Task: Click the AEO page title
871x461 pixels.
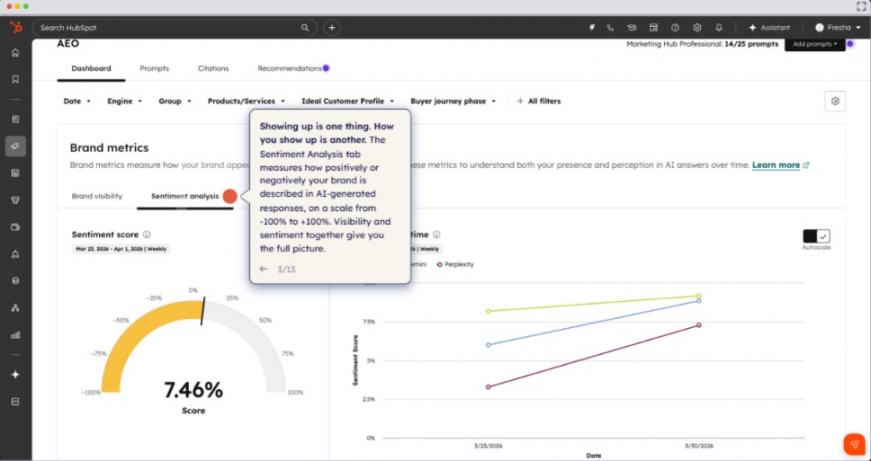Action: pos(68,43)
